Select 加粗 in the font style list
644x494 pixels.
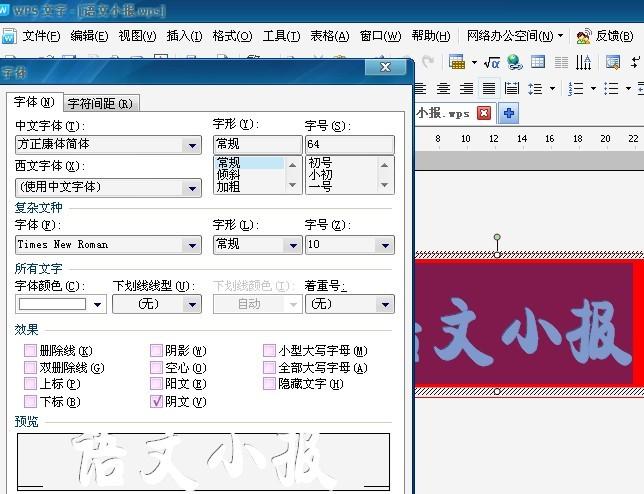tap(228, 186)
